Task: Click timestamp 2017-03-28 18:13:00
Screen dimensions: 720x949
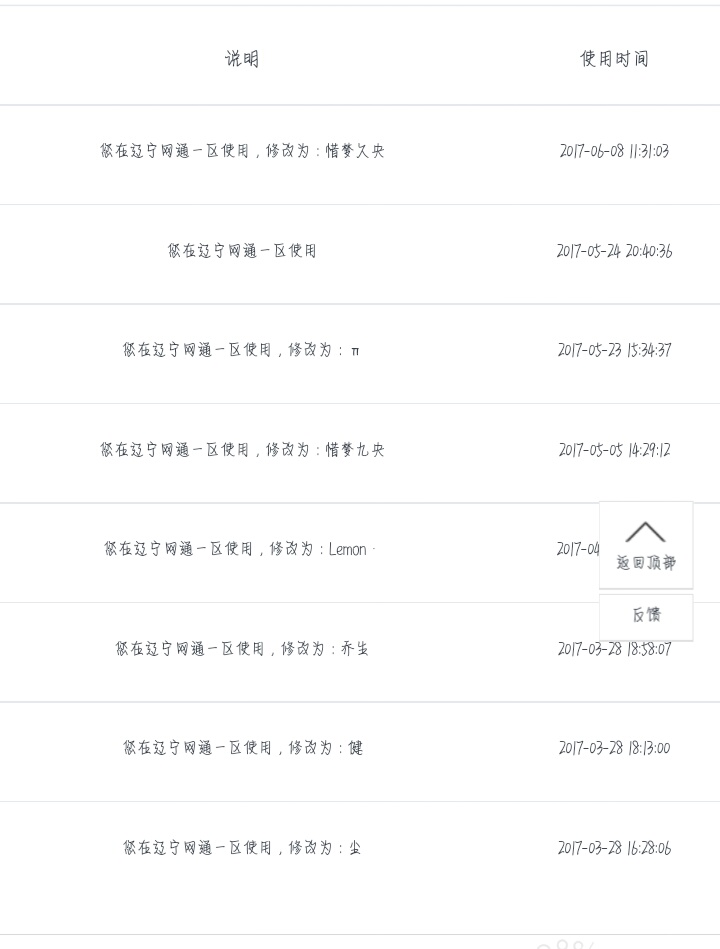Action: click(614, 748)
